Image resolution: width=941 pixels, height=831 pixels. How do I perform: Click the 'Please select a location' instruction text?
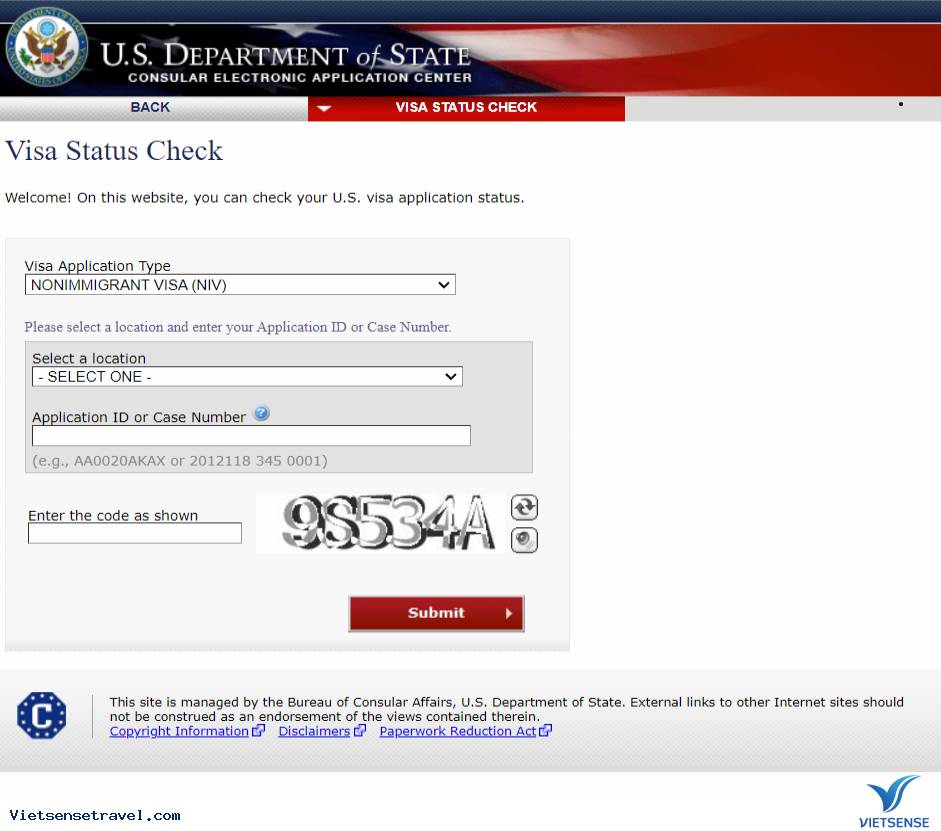[x=238, y=327]
